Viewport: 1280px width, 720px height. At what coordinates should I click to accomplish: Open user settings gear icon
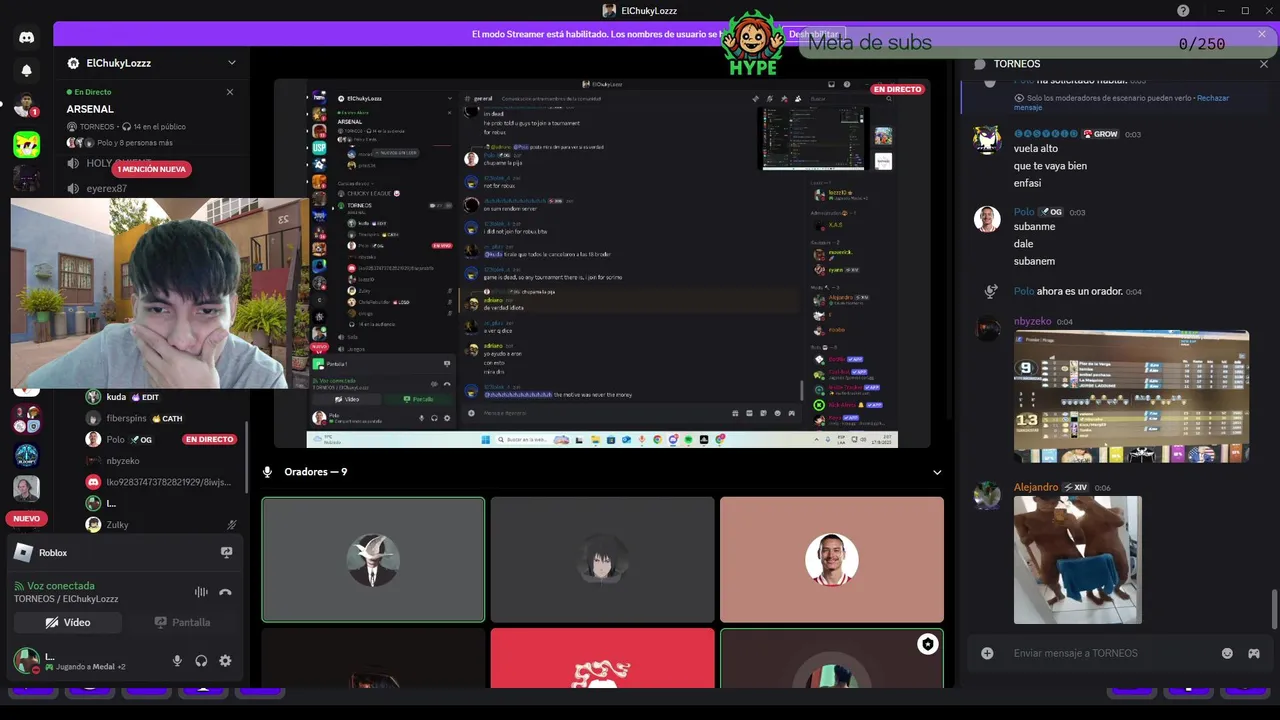click(x=225, y=661)
